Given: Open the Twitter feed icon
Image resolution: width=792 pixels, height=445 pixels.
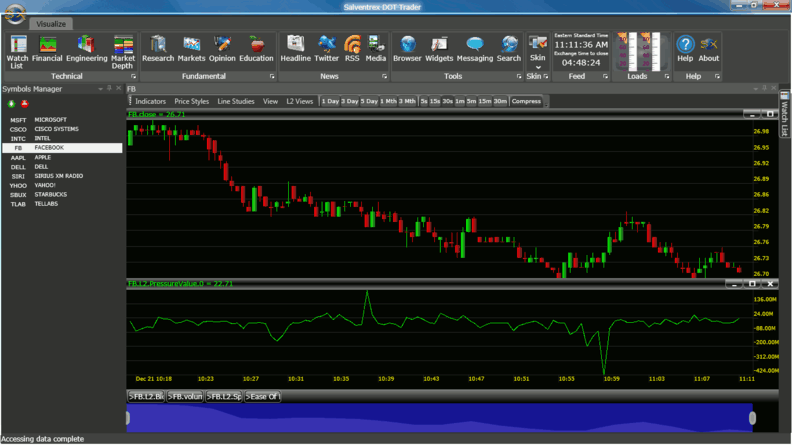Looking at the screenshot, I should tap(326, 49).
